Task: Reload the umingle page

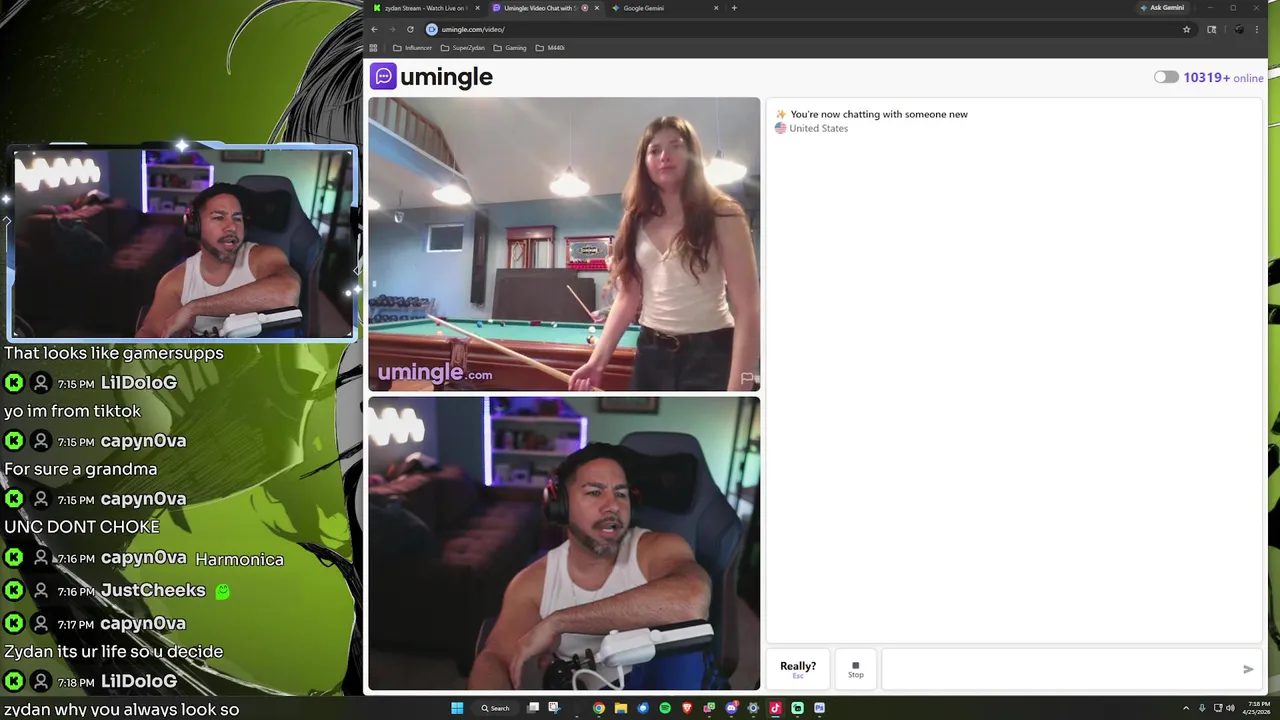Action: point(410,29)
